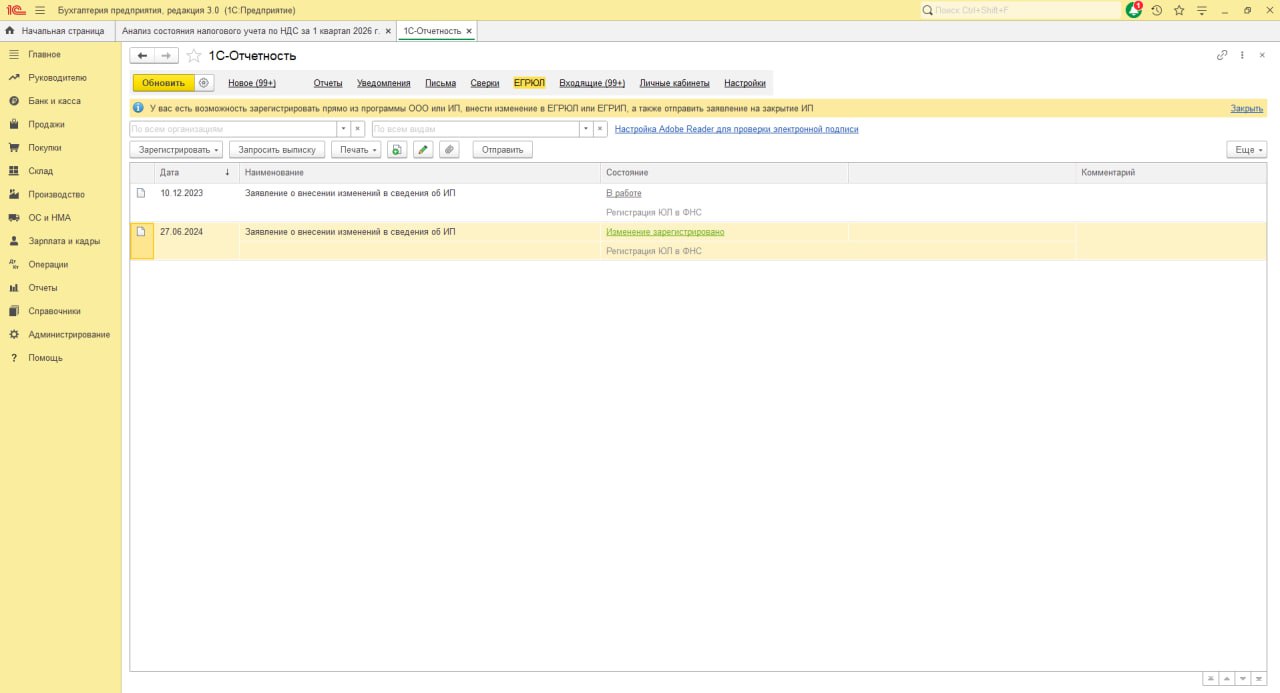1280x693 pixels.
Task: Switch to the Начальная страница tab
Action: click(60, 31)
